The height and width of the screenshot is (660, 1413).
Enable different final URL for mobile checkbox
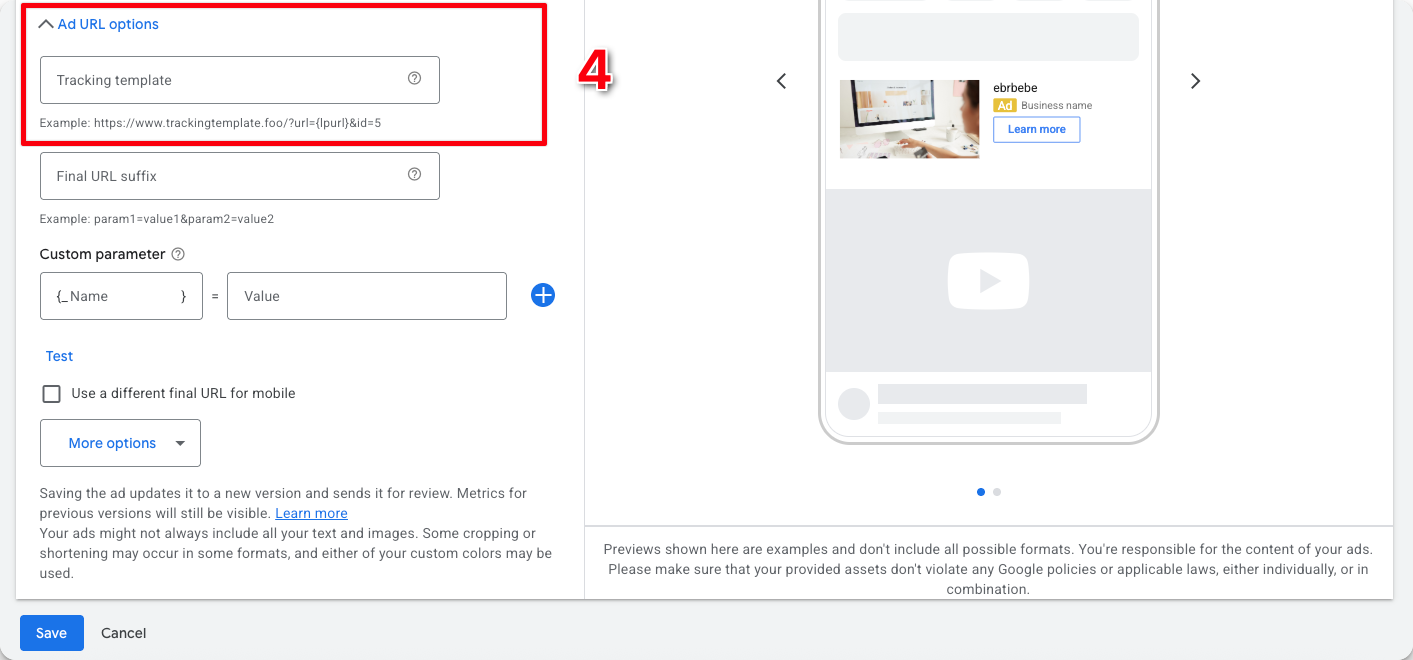pos(51,394)
